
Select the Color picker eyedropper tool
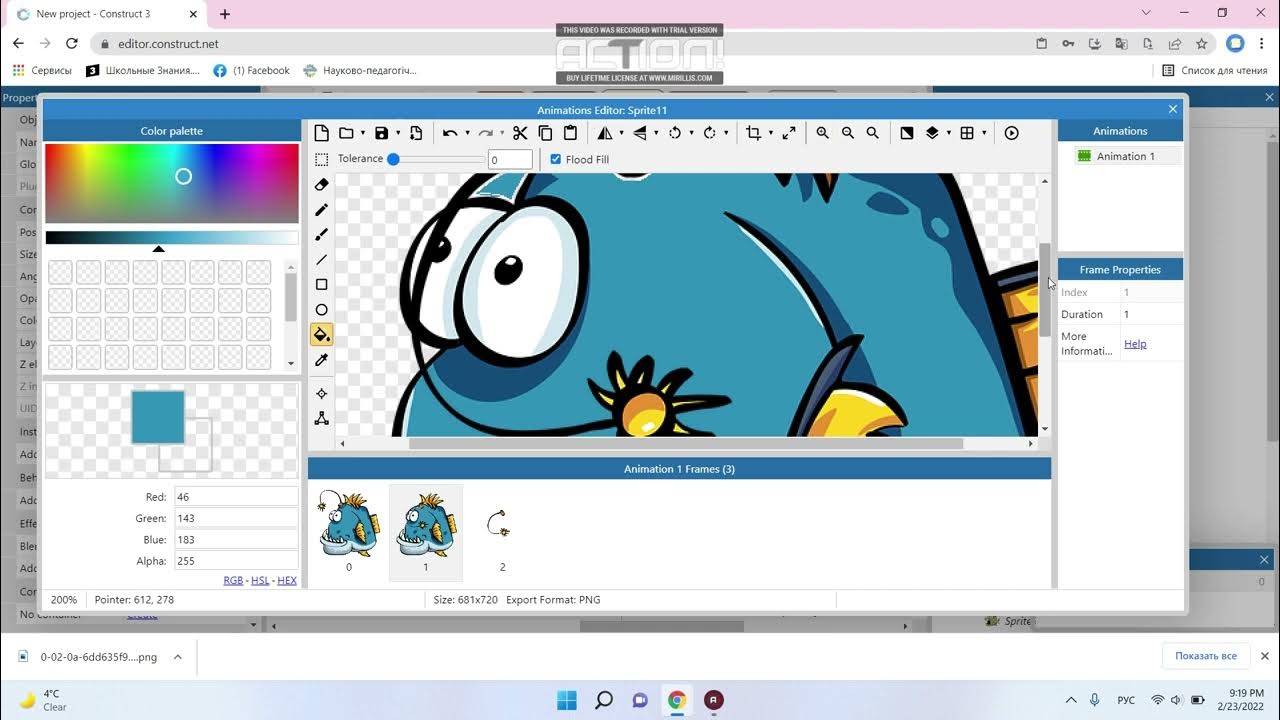(x=322, y=360)
